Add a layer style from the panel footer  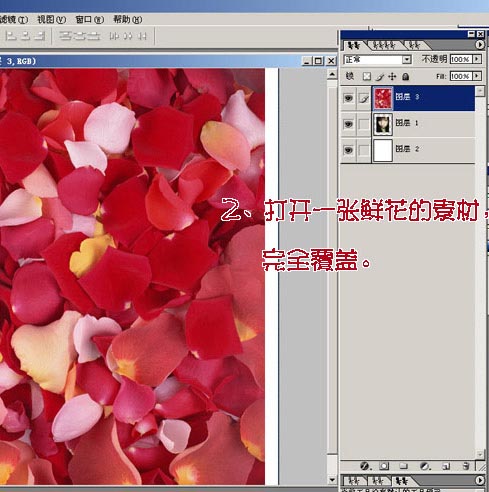click(365, 466)
